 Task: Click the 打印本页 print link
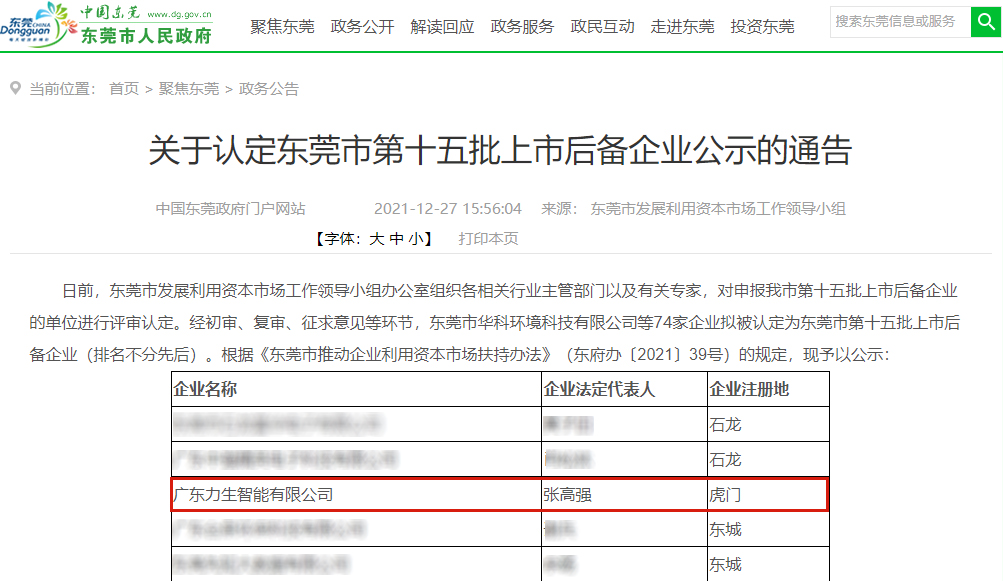[488, 239]
